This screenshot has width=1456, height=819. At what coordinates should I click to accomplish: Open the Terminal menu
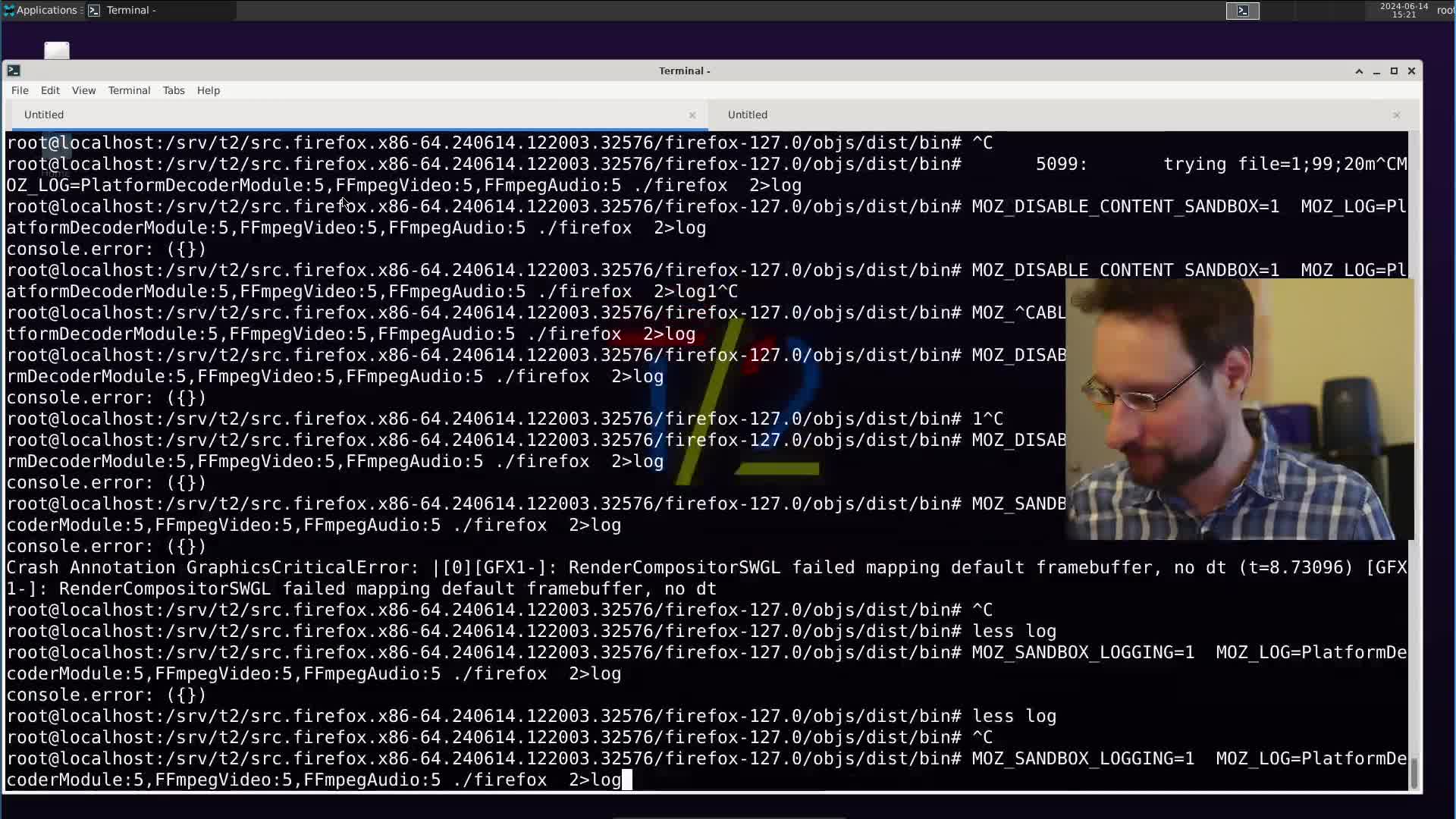coord(129,90)
